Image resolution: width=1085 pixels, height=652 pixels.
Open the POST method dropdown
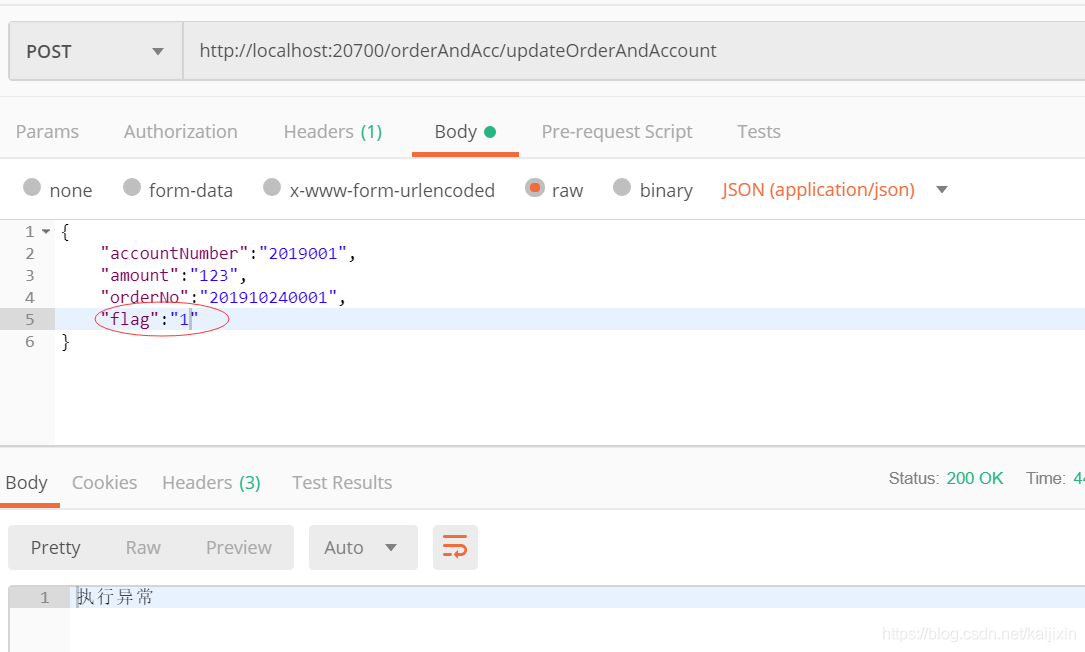pyautogui.click(x=95, y=51)
